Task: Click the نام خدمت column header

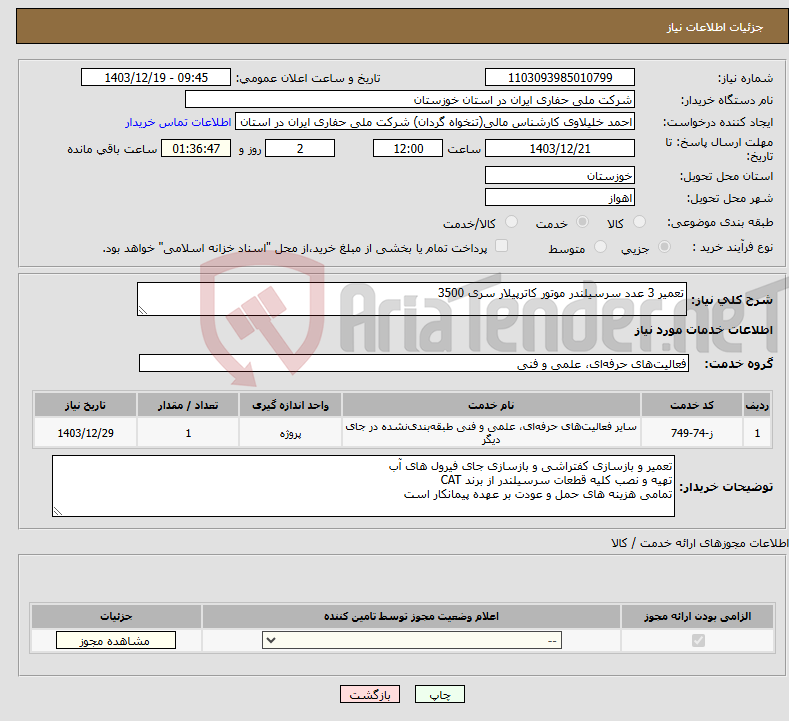Action: (x=491, y=406)
